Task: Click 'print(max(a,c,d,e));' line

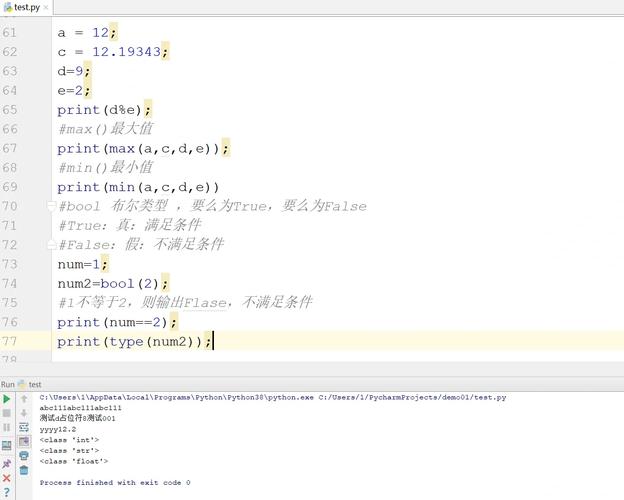Action: (143, 148)
